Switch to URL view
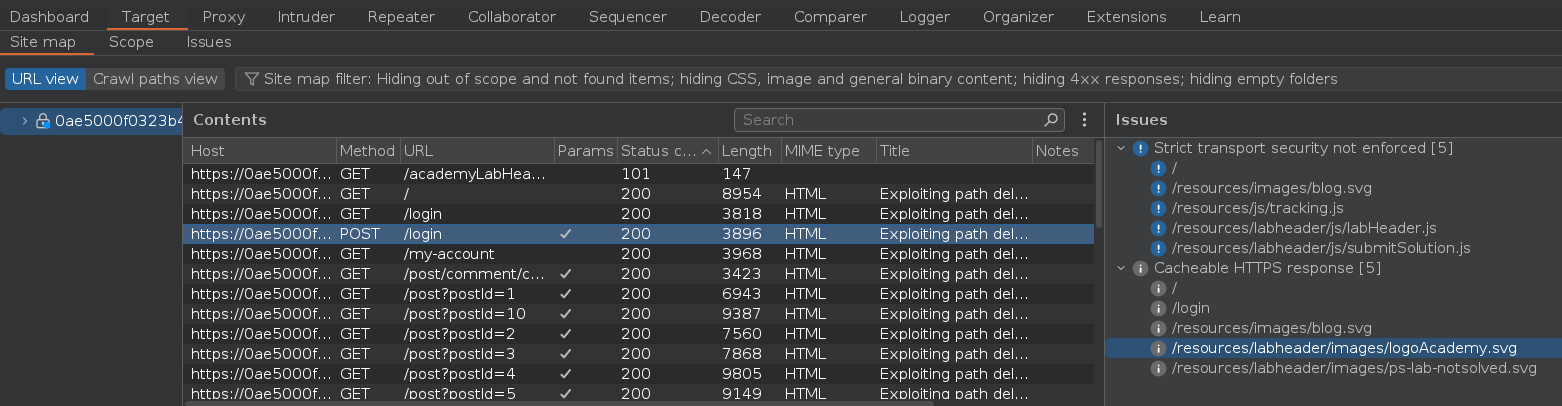1562x406 pixels. pos(45,79)
